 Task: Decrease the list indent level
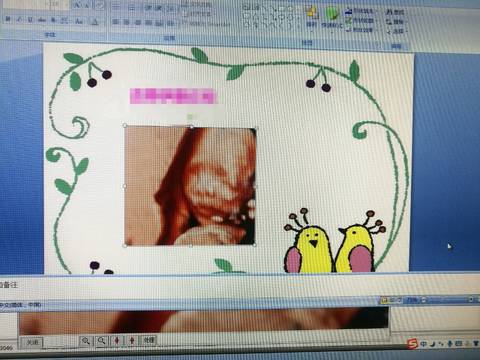click(x=148, y=7)
